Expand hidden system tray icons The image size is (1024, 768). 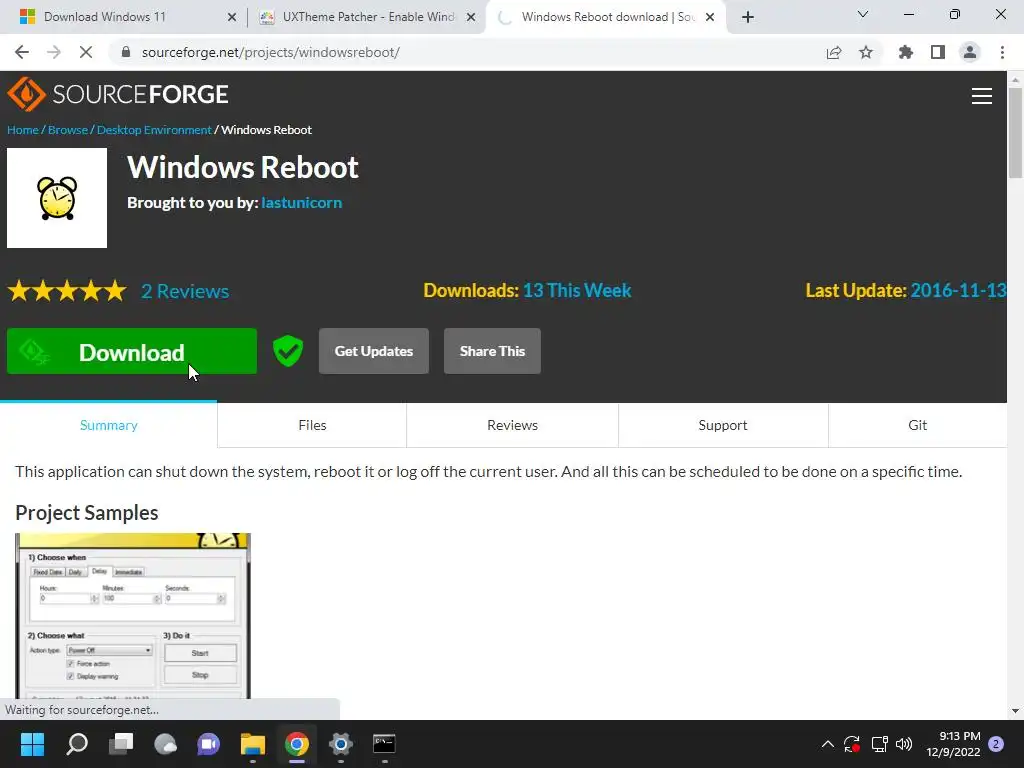(x=827, y=744)
